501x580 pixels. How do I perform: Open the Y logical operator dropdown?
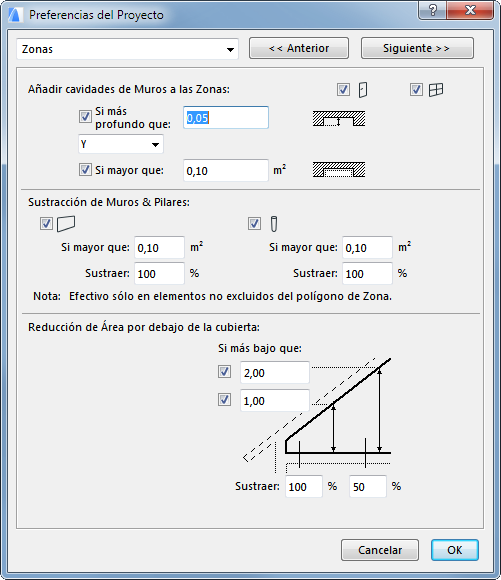tap(121, 144)
